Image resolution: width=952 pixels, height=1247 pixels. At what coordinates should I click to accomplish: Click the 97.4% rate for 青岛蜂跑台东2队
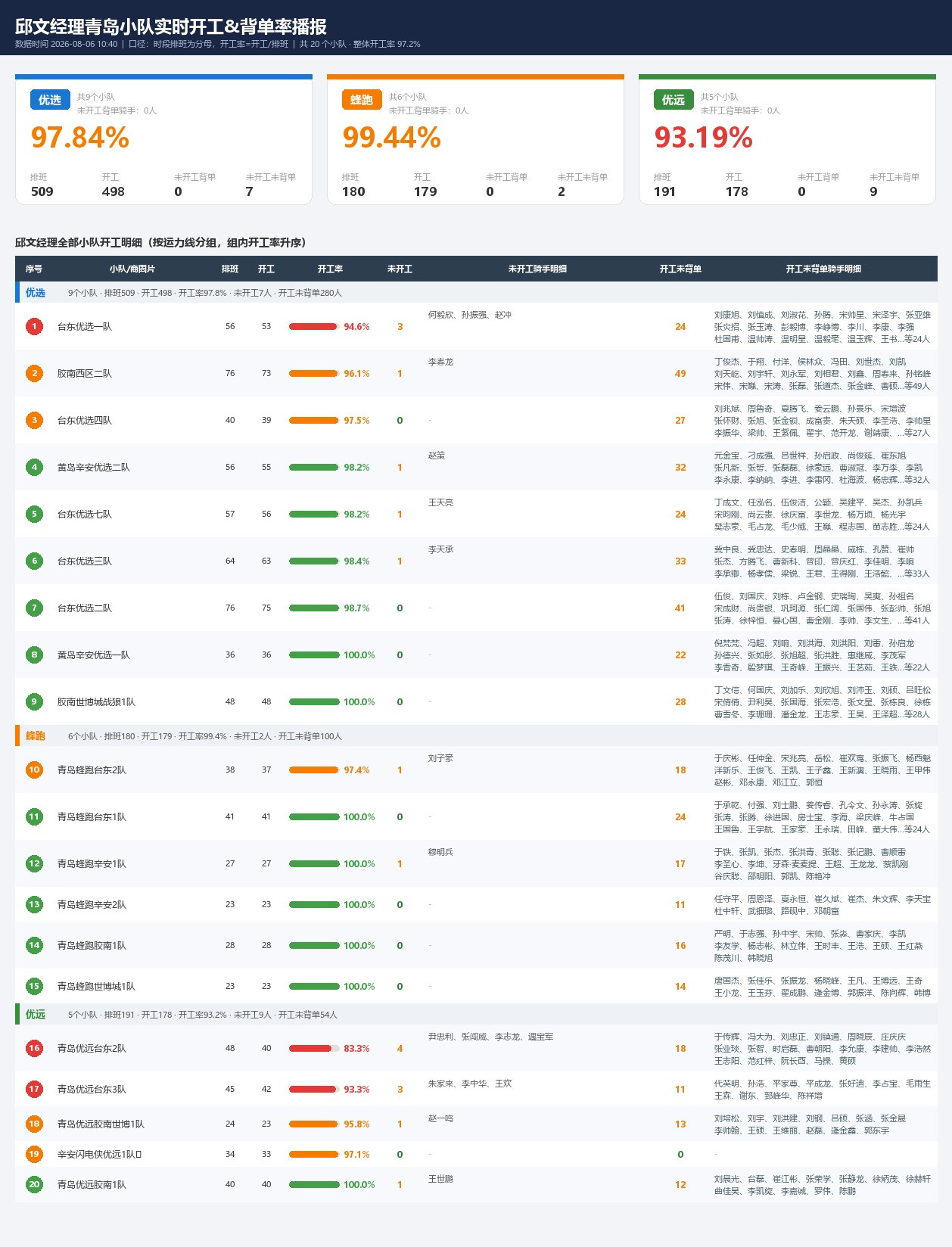[356, 770]
